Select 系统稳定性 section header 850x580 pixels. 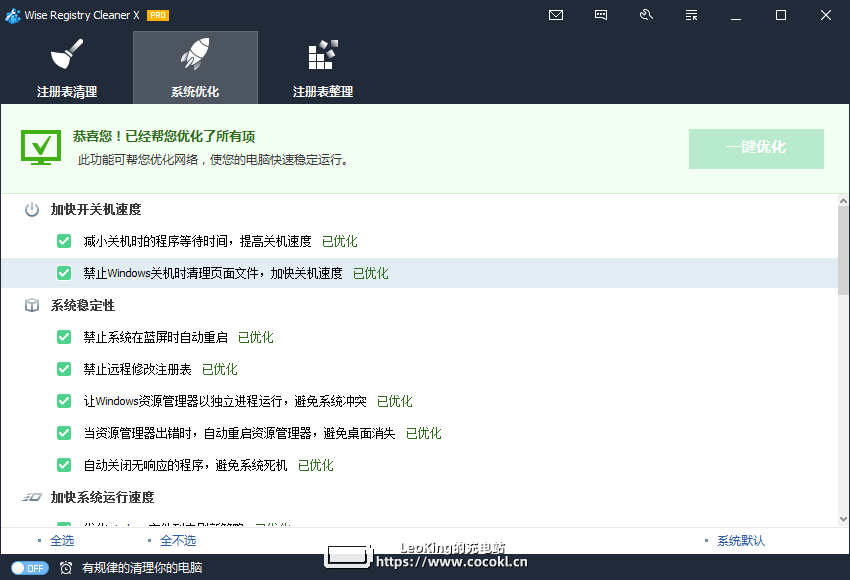(83, 305)
